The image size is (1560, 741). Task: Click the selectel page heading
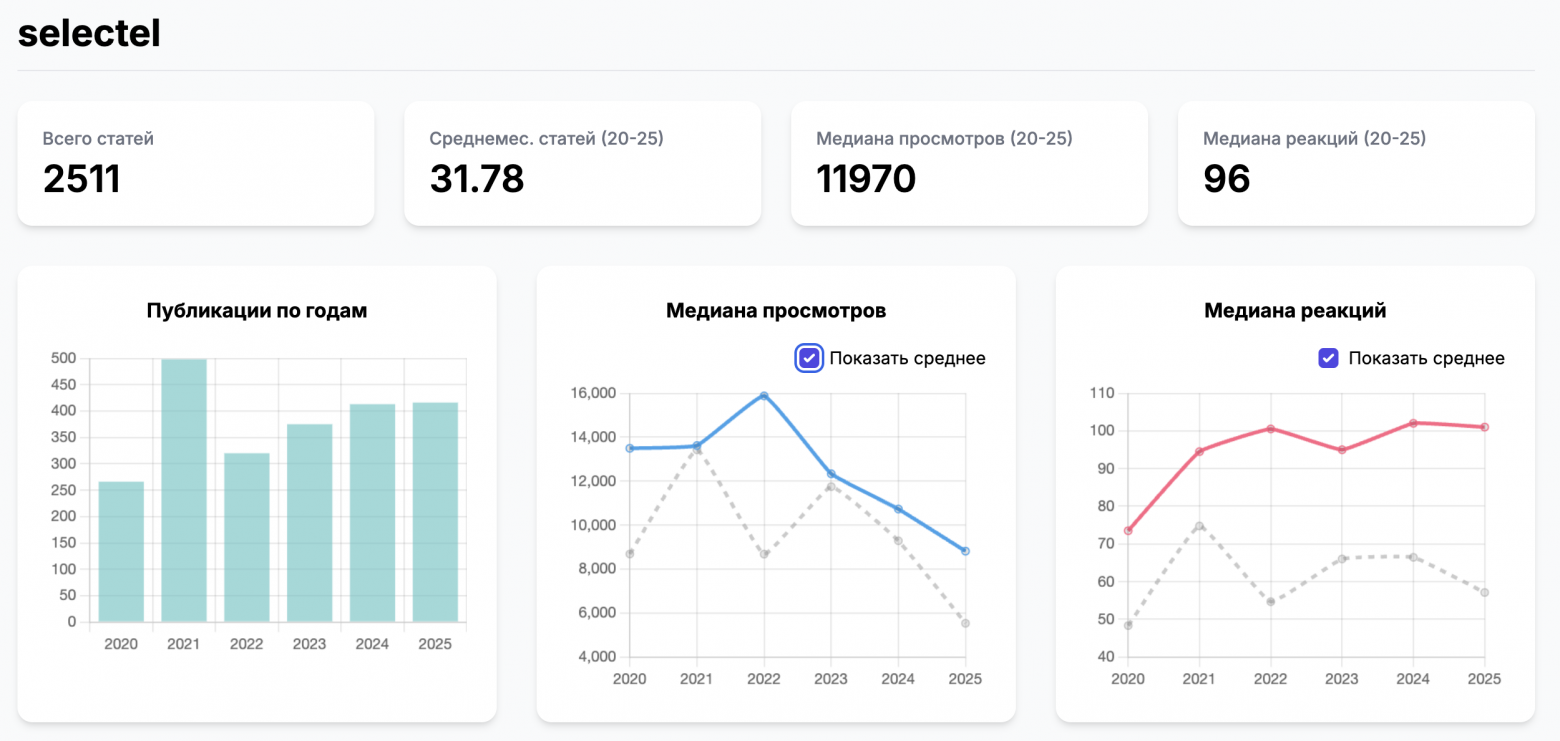pyautogui.click(x=89, y=33)
